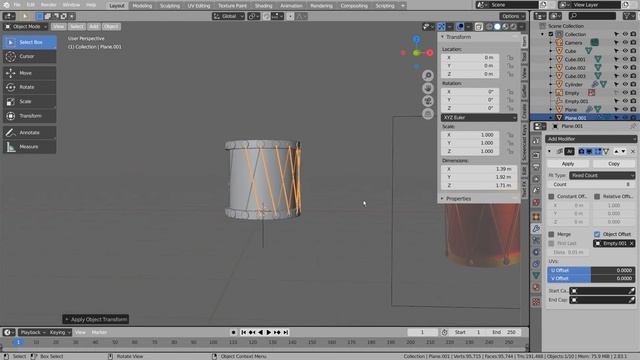The image size is (640, 360).
Task: Click Jump to Start playback icon
Action: tap(244, 332)
